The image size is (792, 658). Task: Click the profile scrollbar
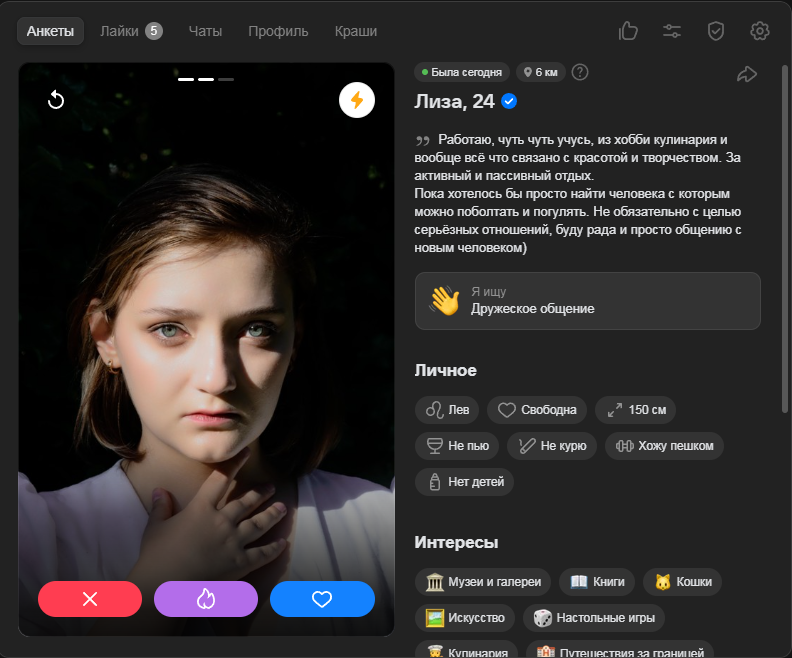(x=784, y=237)
